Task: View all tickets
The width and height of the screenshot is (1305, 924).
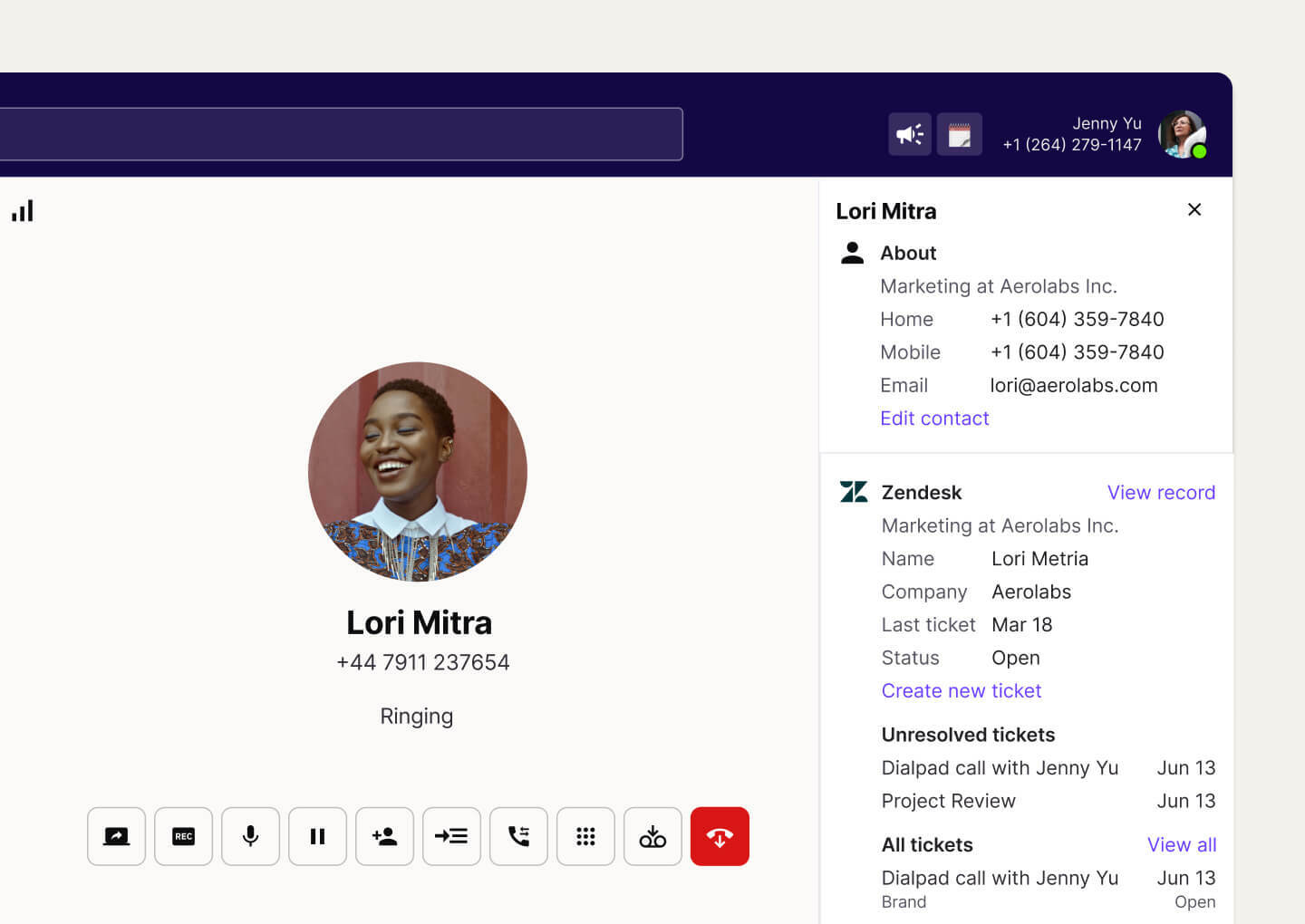Action: [1182, 844]
